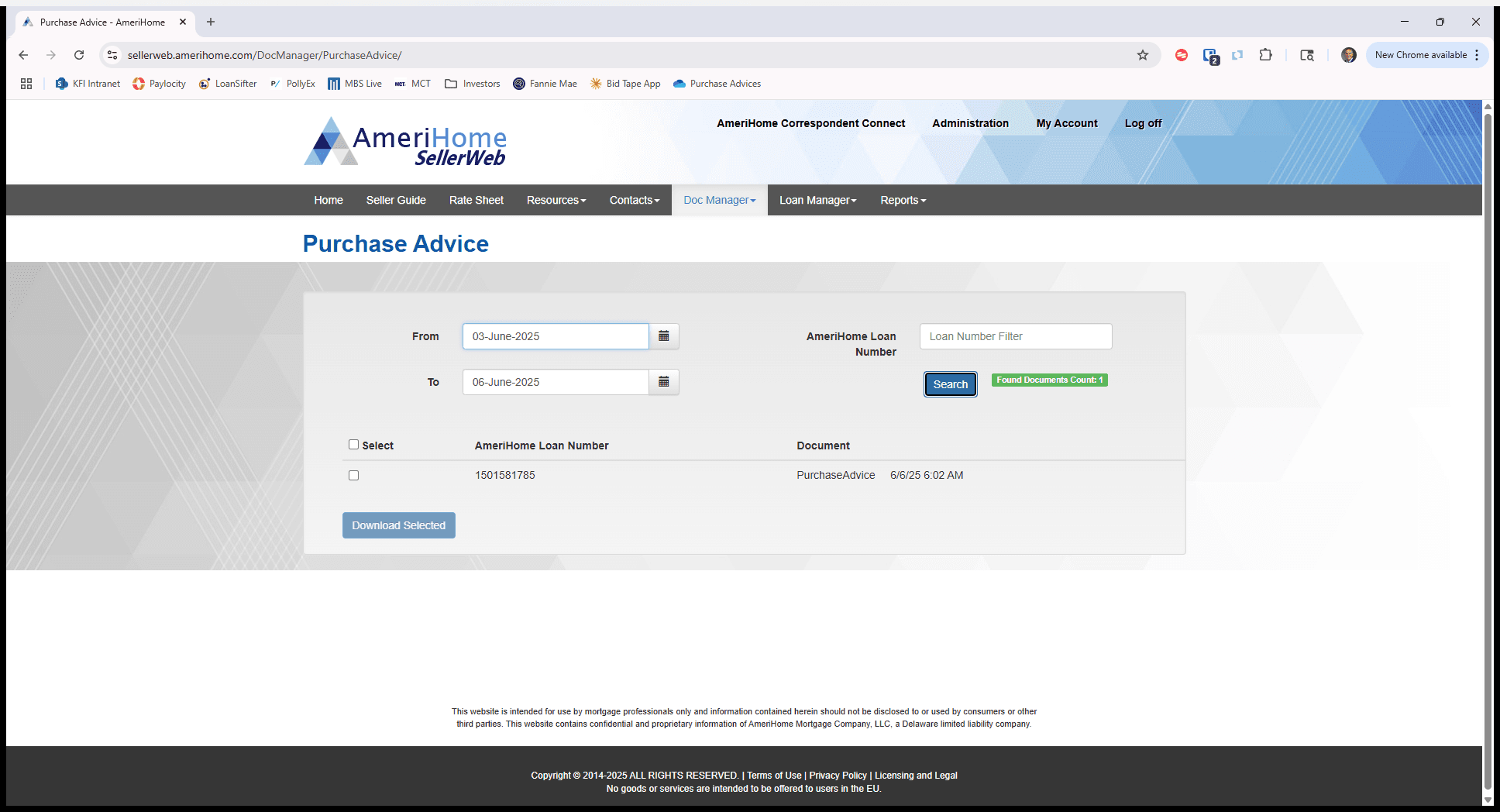Click the browser address bar URL
1500x812 pixels.
click(x=264, y=55)
